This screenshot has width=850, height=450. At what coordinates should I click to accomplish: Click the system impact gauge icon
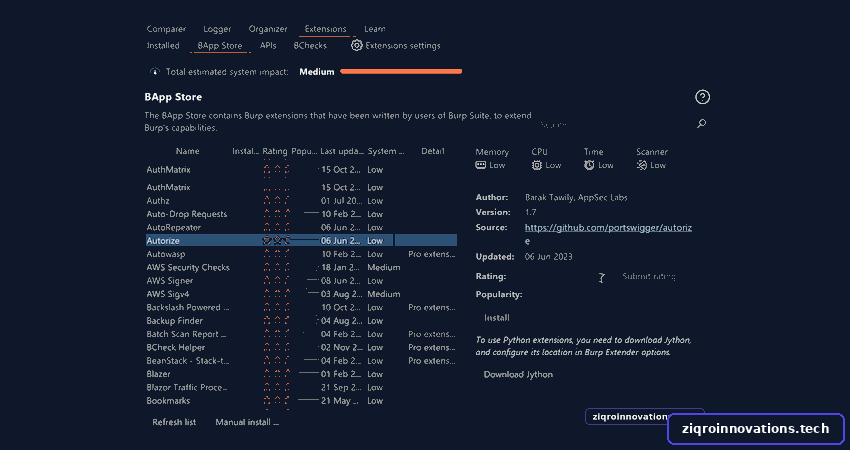pyautogui.click(x=155, y=72)
